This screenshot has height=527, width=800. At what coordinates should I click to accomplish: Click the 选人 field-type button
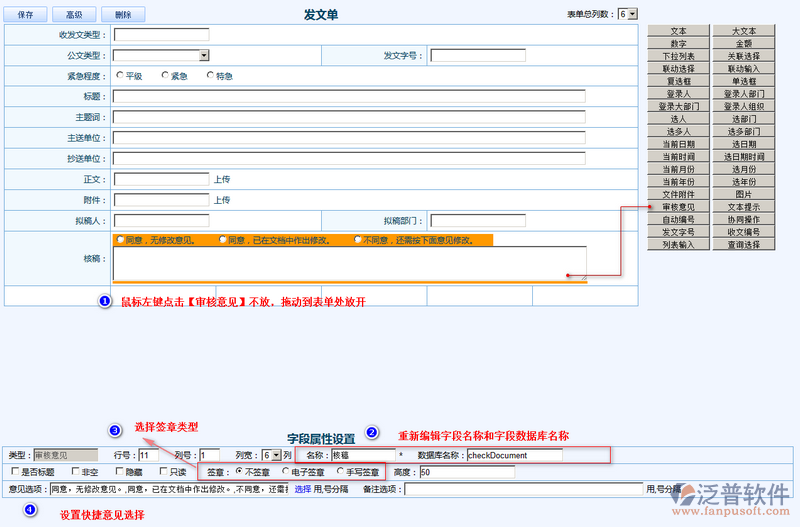pos(679,119)
